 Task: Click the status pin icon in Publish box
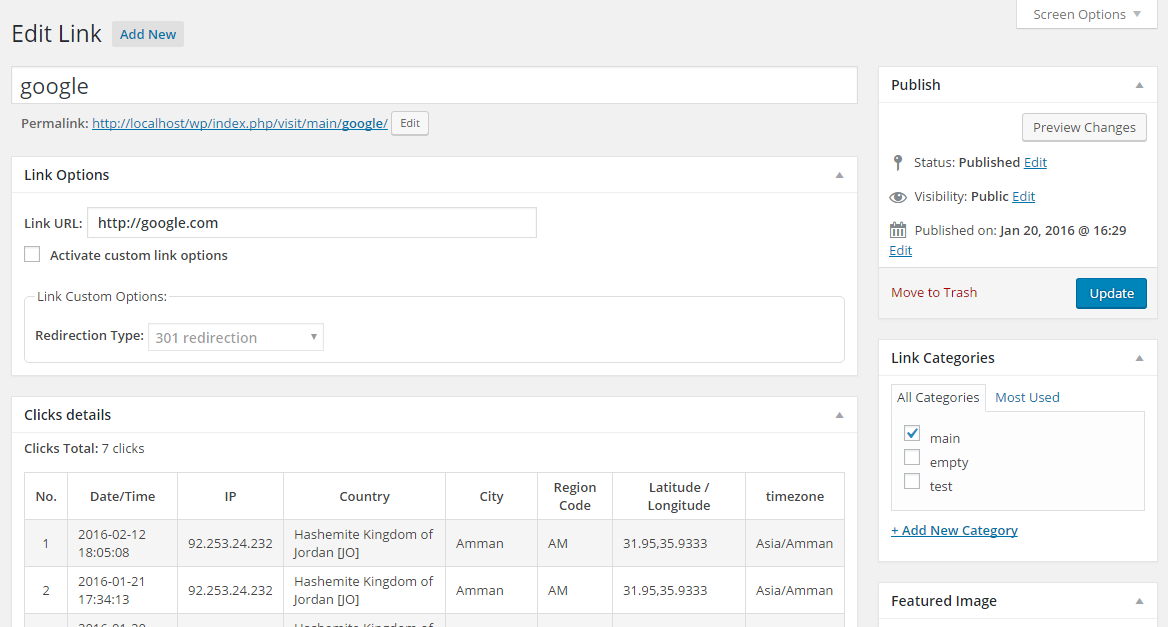click(898, 162)
